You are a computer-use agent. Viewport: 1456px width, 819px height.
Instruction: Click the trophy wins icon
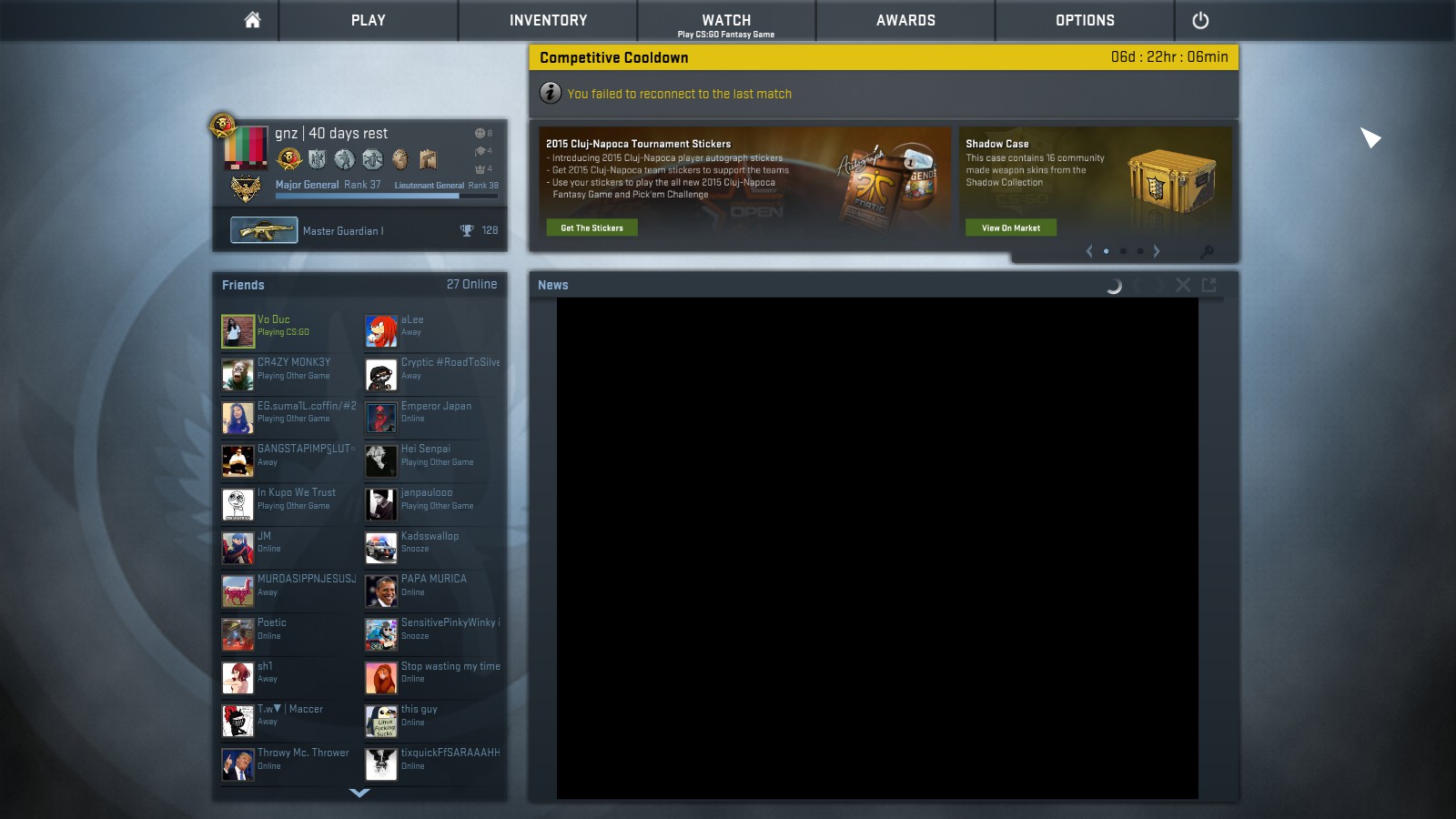(x=467, y=230)
